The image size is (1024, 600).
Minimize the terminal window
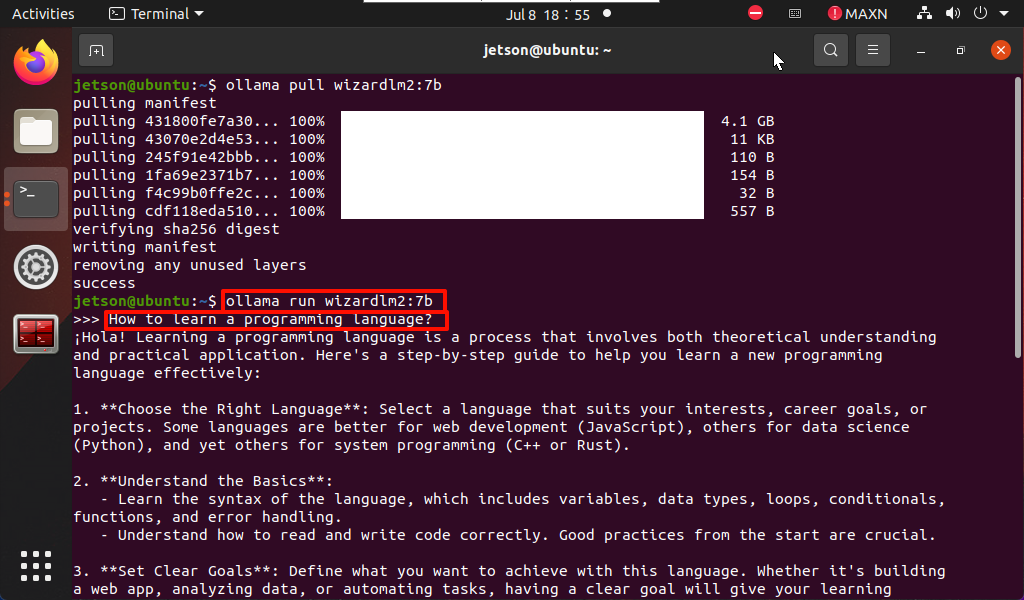click(921, 50)
